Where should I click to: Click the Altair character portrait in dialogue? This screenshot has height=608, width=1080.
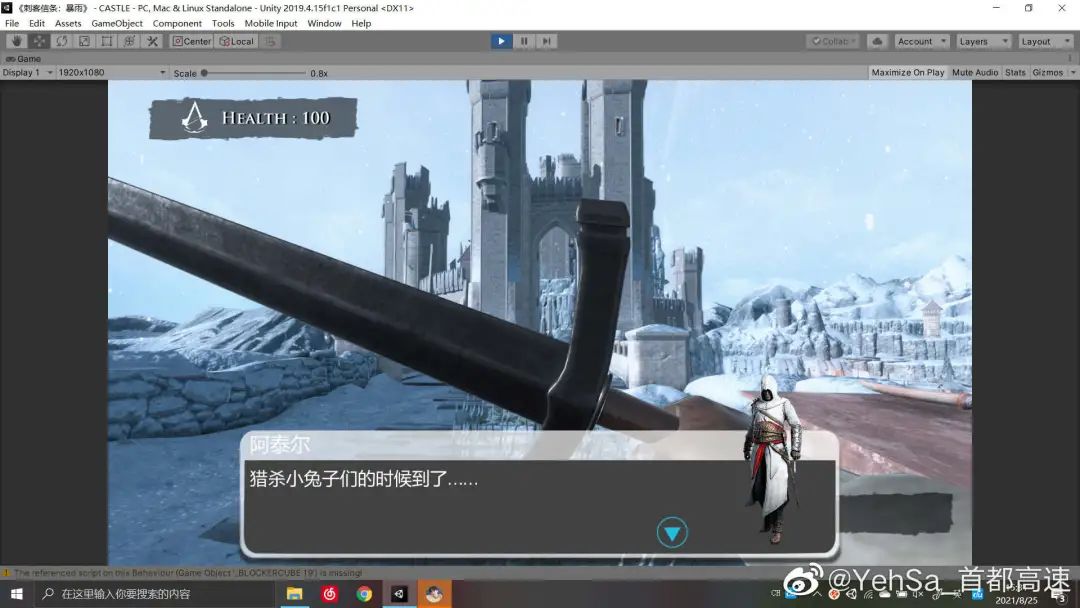(773, 460)
